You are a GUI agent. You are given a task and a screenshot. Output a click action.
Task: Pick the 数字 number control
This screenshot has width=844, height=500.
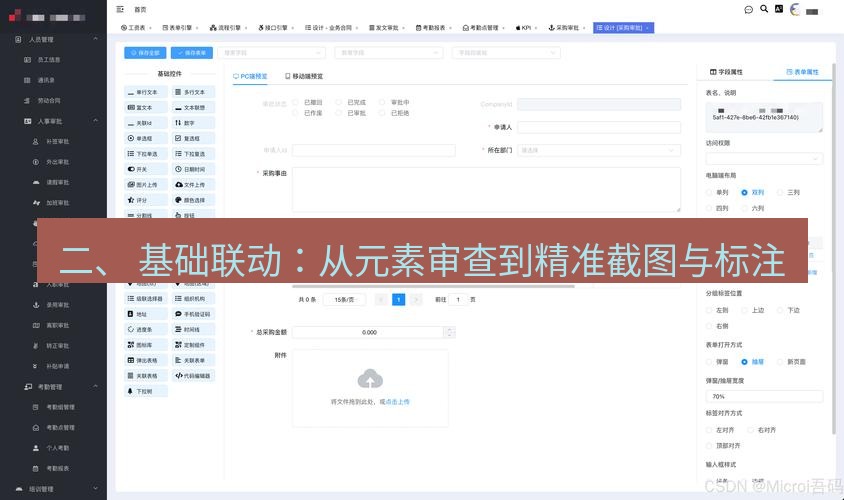point(193,123)
